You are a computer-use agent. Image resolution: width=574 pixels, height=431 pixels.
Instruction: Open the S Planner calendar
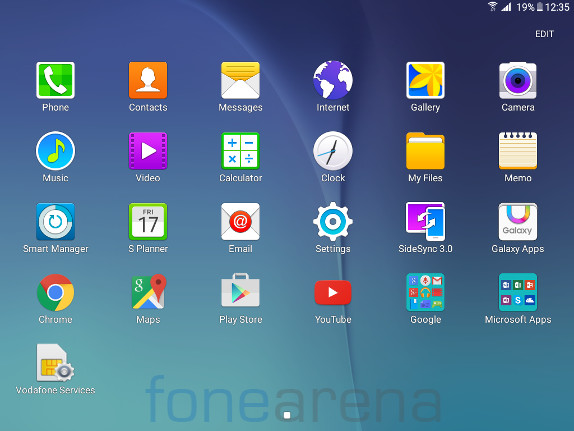point(148,222)
